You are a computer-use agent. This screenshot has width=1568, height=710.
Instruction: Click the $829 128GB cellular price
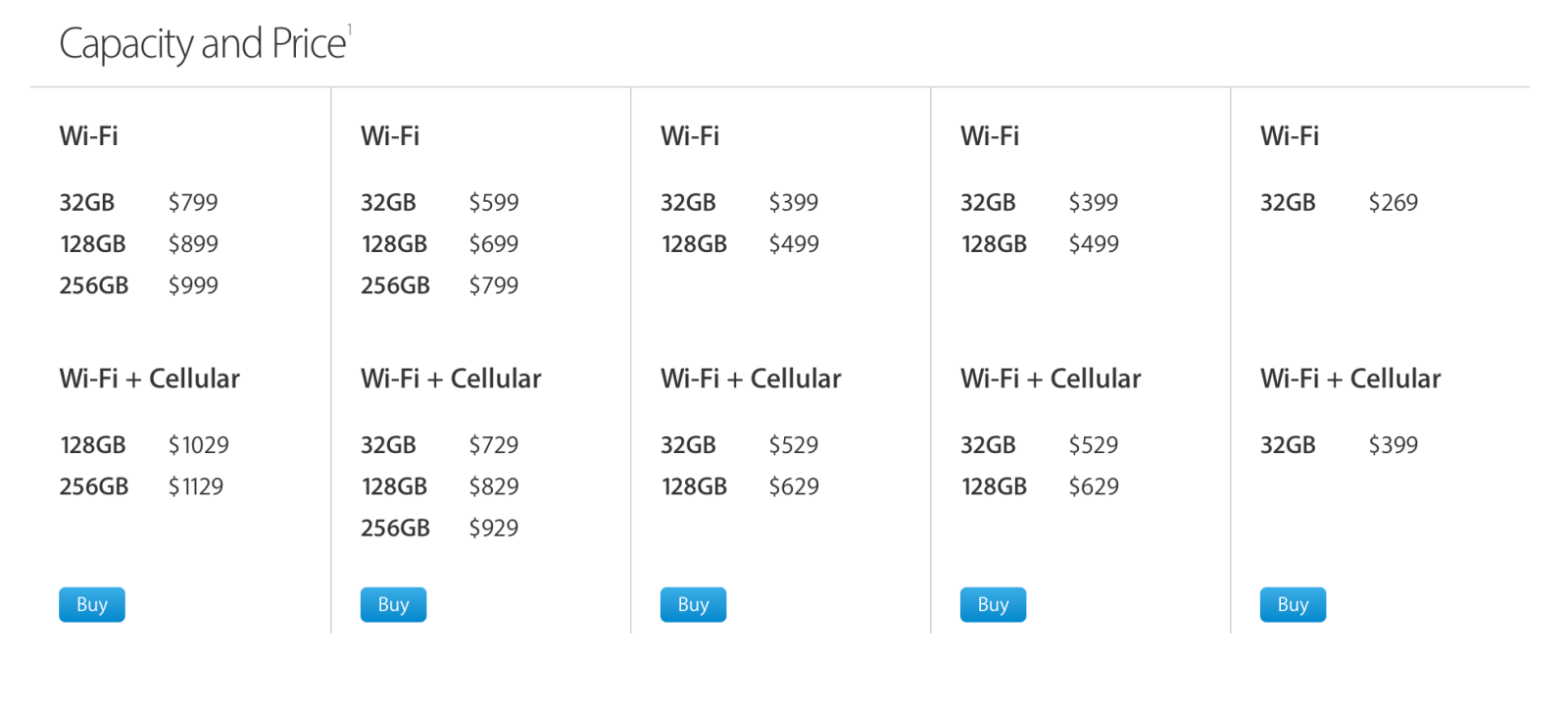tap(494, 486)
